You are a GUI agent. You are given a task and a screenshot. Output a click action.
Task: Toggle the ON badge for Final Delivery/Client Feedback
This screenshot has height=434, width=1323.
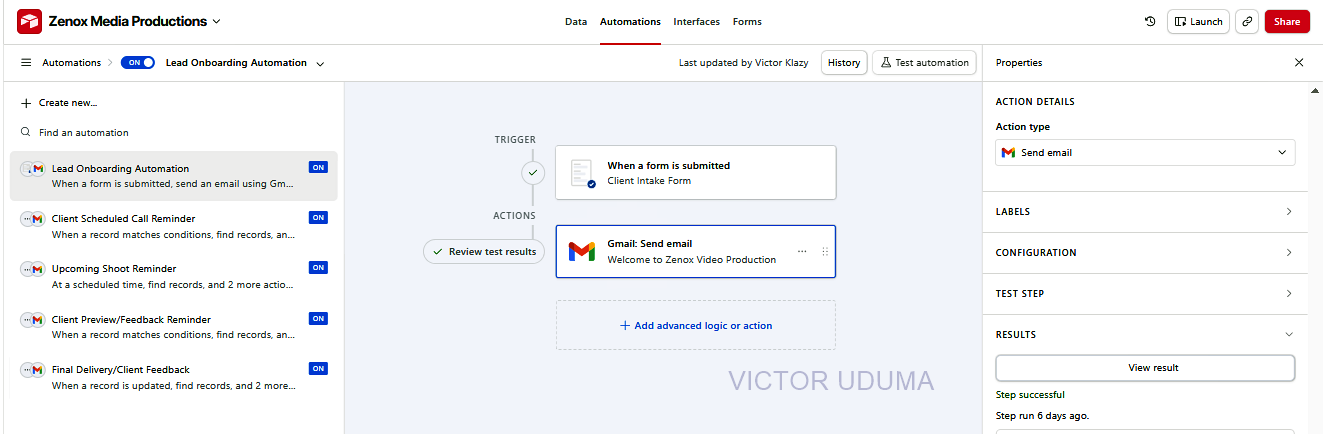coord(318,369)
